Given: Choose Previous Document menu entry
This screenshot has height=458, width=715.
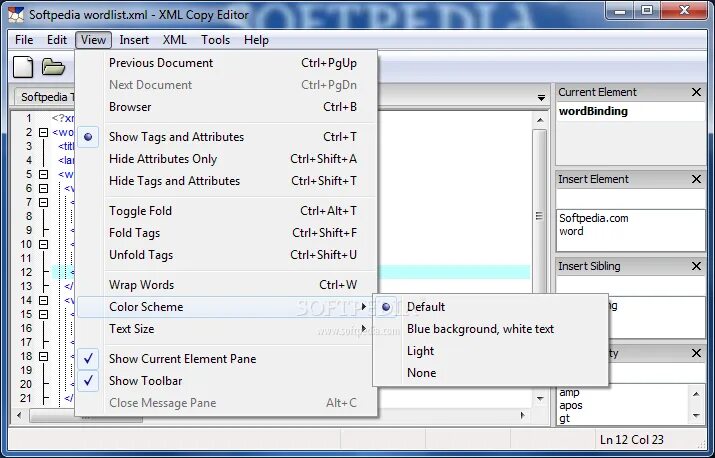Looking at the screenshot, I should (x=227, y=63).
